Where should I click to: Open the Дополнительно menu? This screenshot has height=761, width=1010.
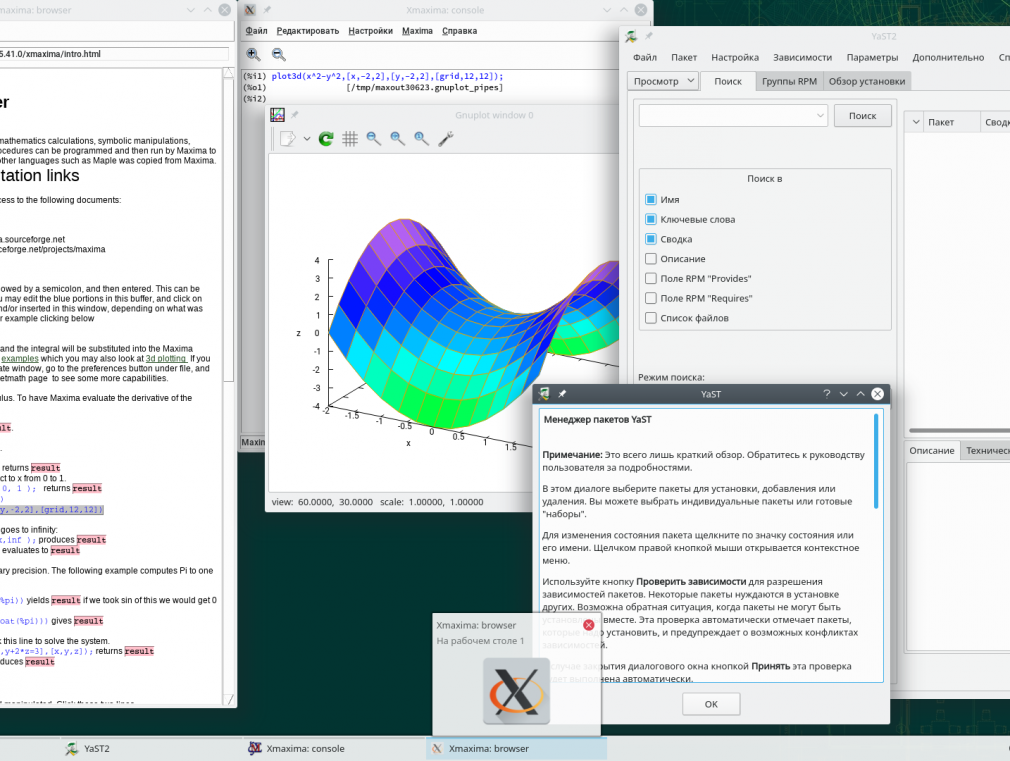coord(948,57)
